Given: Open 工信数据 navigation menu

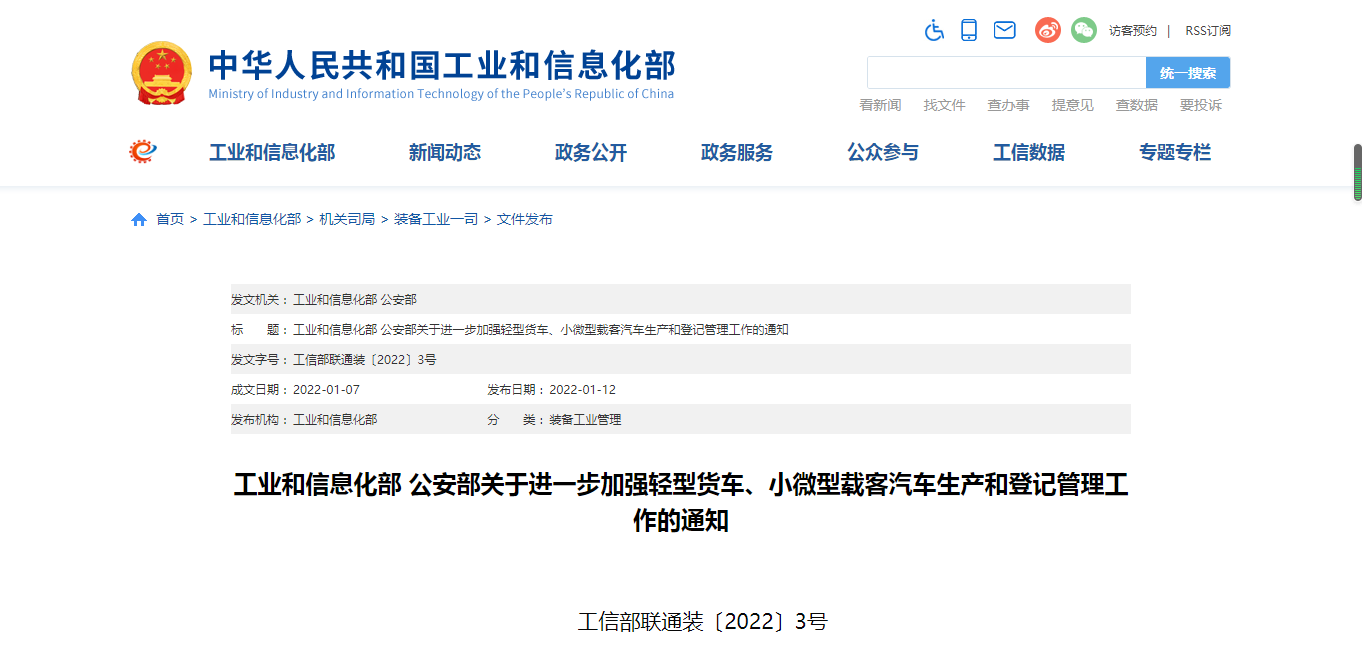Looking at the screenshot, I should [1029, 153].
